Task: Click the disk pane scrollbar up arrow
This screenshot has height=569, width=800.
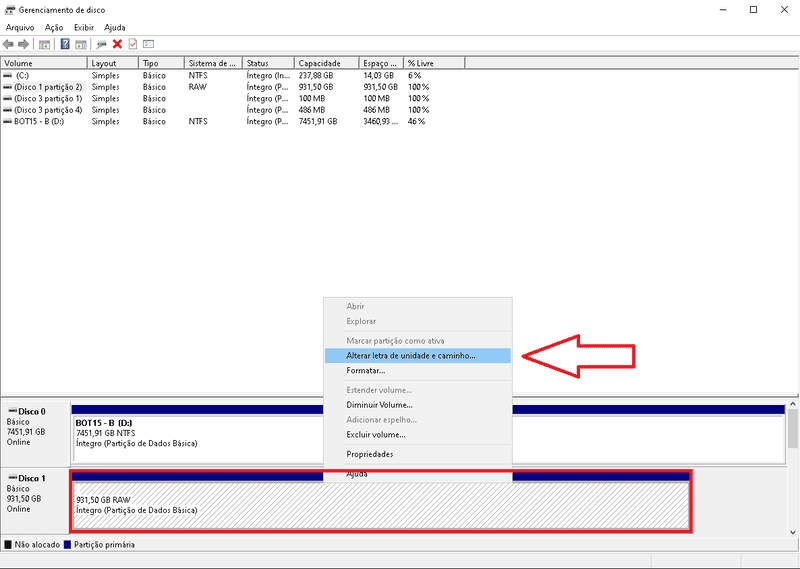Action: click(x=793, y=404)
